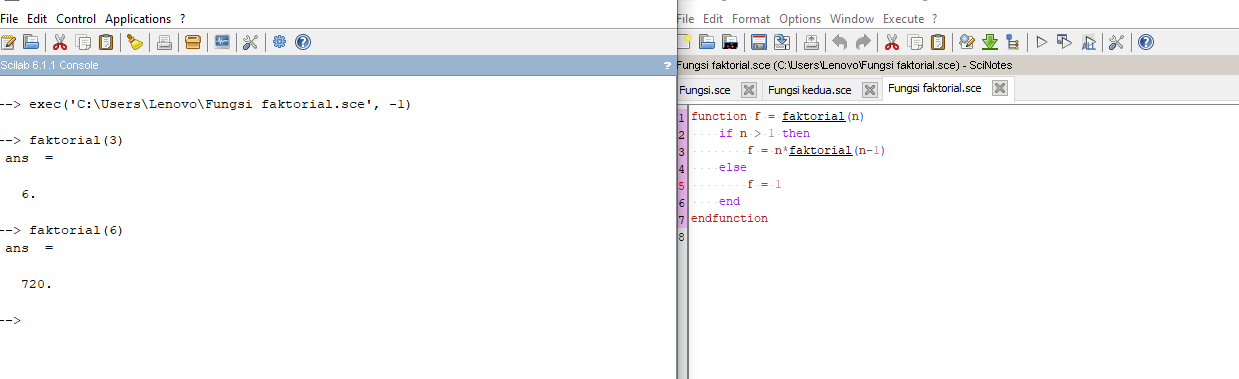
Task: Open SciNotes Format menu
Action: pyautogui.click(x=751, y=18)
